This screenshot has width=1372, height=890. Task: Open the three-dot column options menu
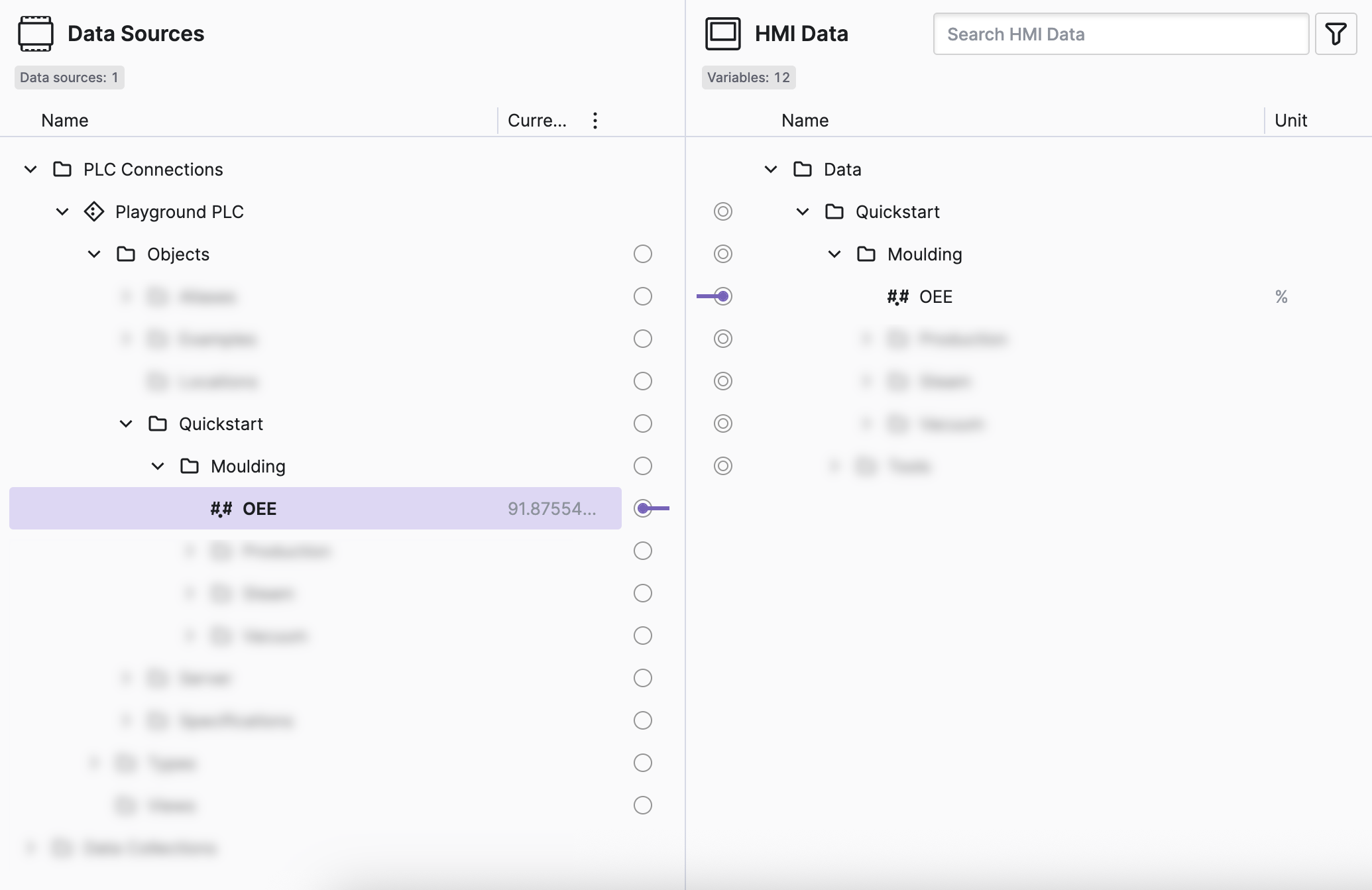pos(595,121)
